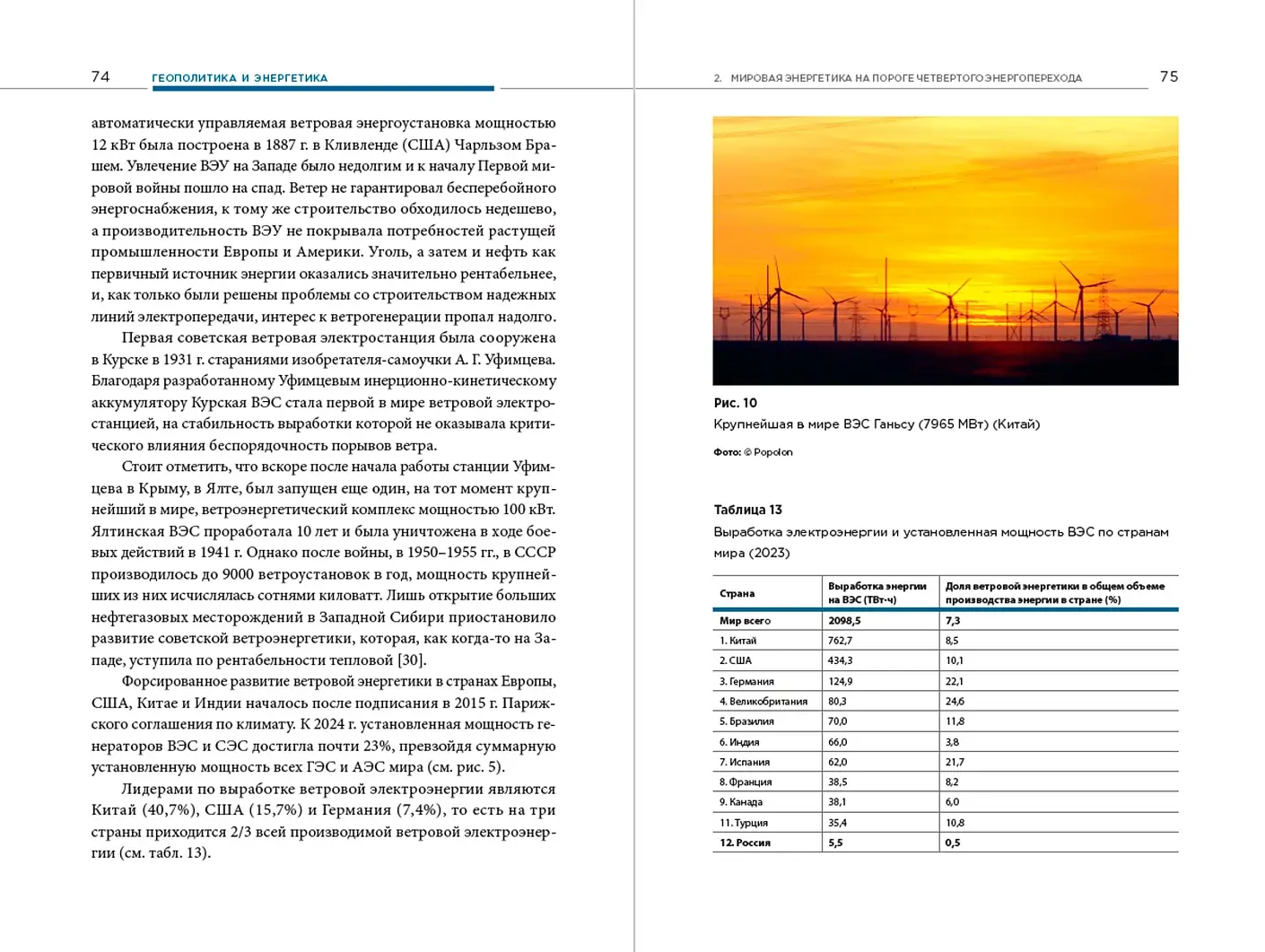Click the value 434,3 in the США row
This screenshot has height=952, width=1265.
click(x=840, y=660)
